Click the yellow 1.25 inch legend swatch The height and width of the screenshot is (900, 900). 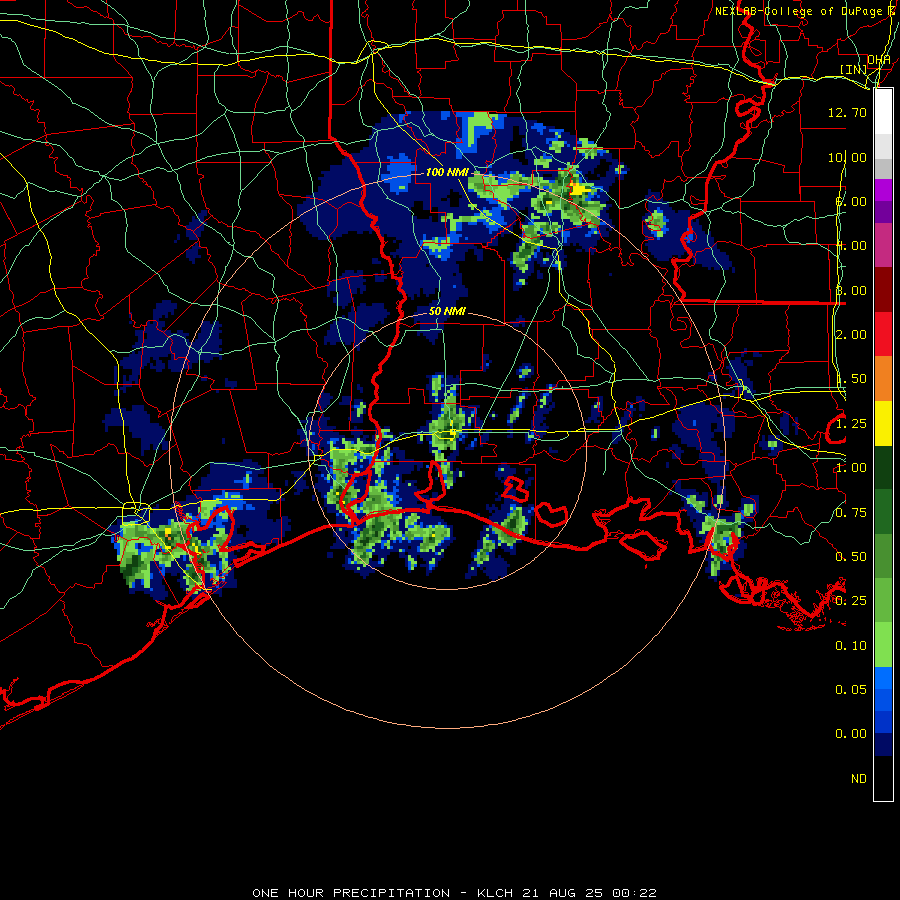883,423
